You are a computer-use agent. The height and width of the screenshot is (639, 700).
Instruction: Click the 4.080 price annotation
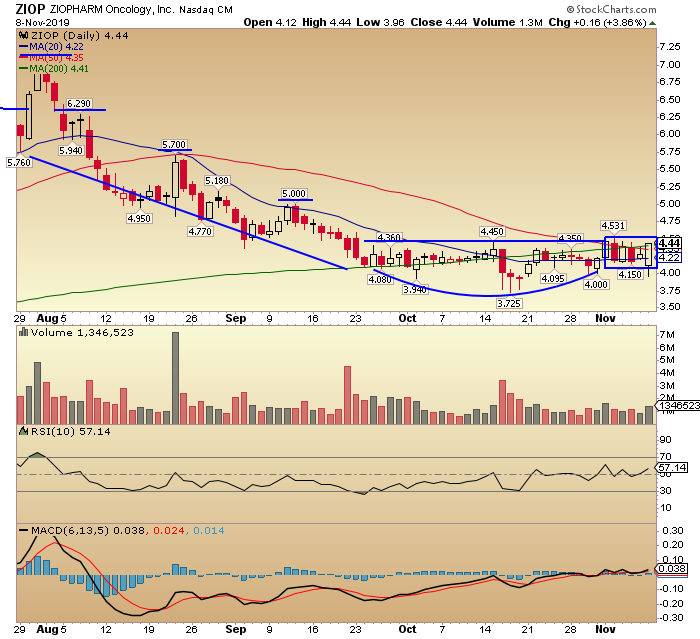pyautogui.click(x=380, y=280)
